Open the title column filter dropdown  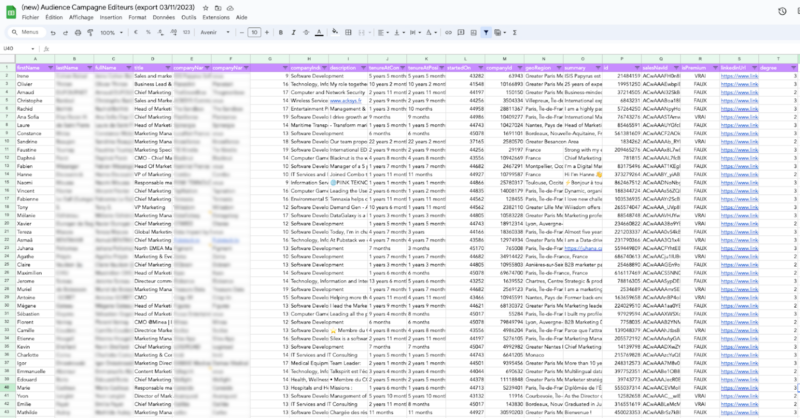click(x=168, y=68)
